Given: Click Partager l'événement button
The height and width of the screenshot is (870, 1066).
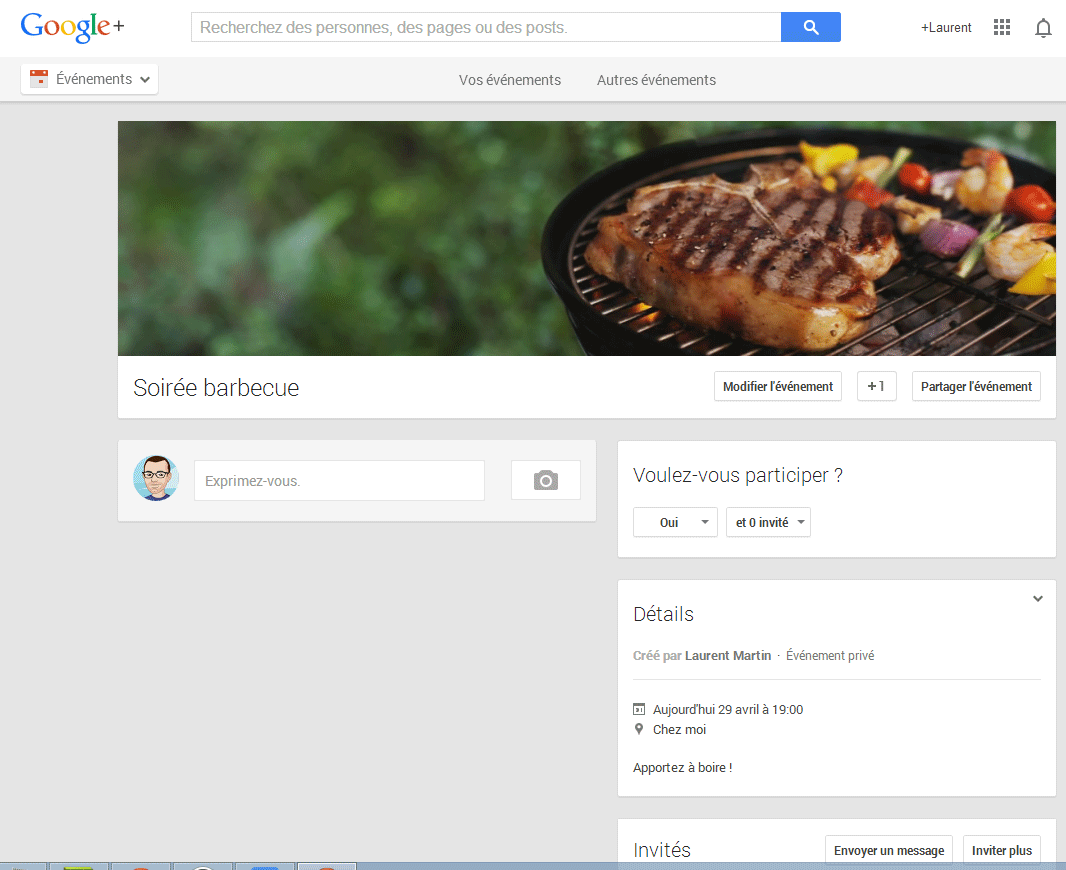Looking at the screenshot, I should (976, 386).
